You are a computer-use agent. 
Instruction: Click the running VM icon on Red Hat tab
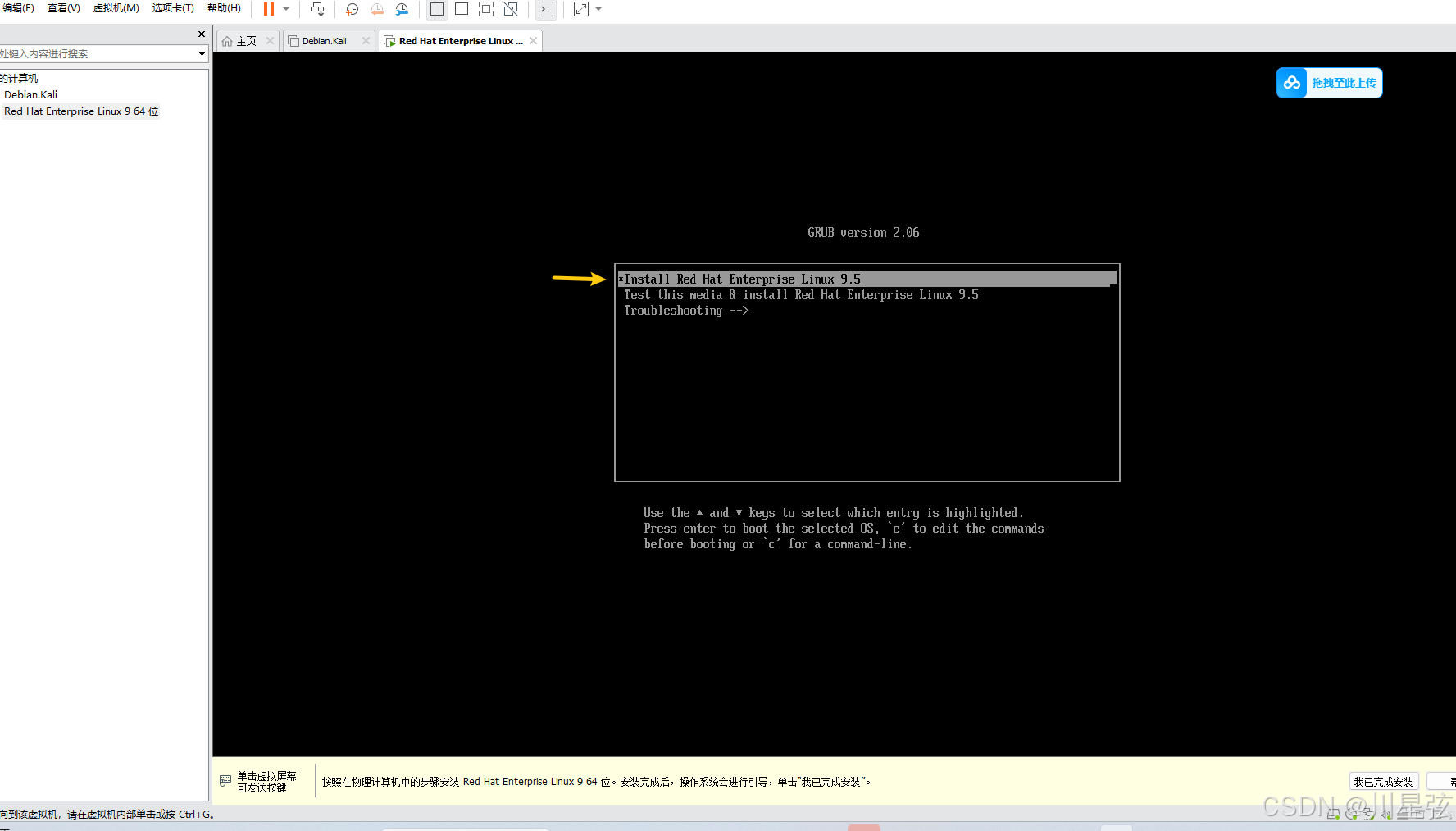click(x=389, y=41)
